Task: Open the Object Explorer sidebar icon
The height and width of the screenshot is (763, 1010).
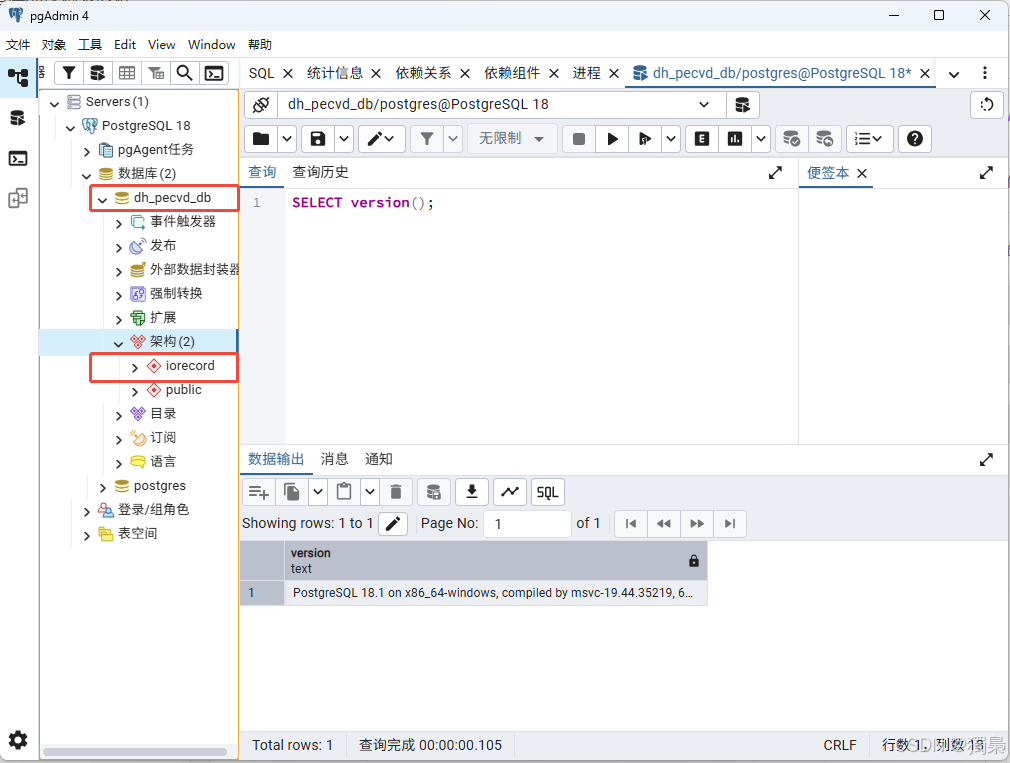Action: [x=18, y=77]
